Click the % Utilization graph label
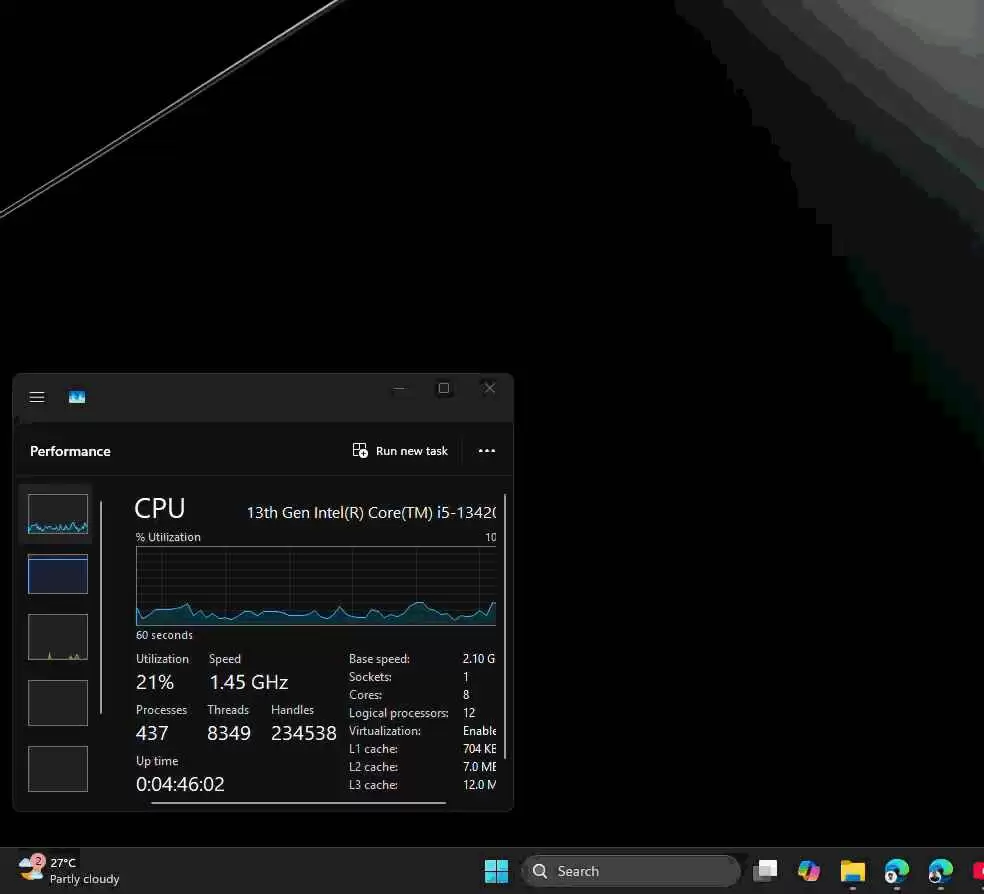Image resolution: width=984 pixels, height=894 pixels. (x=168, y=537)
